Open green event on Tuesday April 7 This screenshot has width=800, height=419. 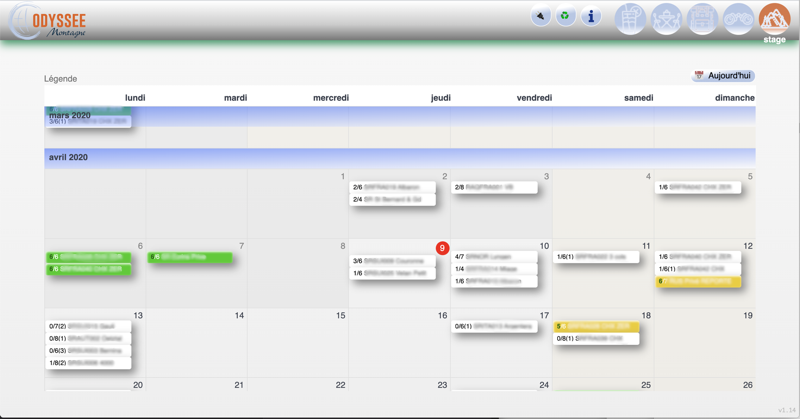pyautogui.click(x=190, y=257)
